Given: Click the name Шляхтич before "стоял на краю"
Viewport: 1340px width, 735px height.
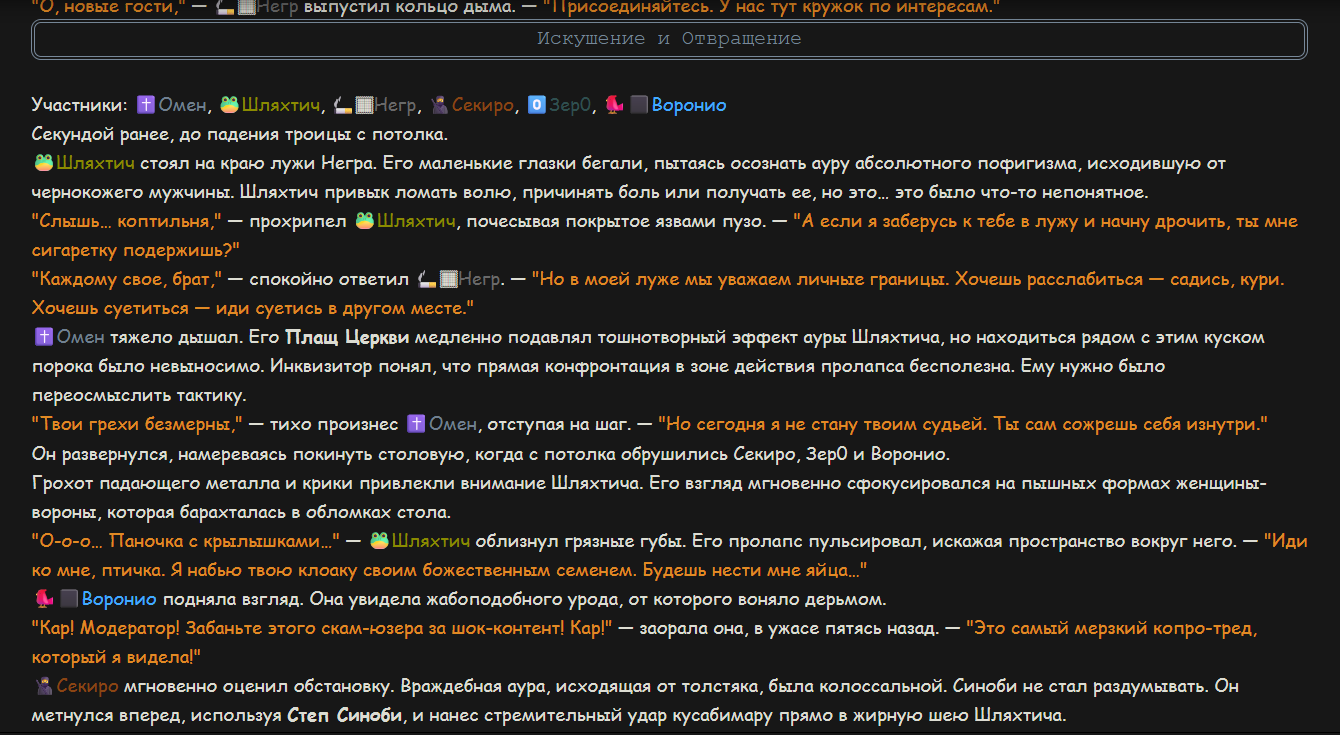Looking at the screenshot, I should pyautogui.click(x=95, y=163).
